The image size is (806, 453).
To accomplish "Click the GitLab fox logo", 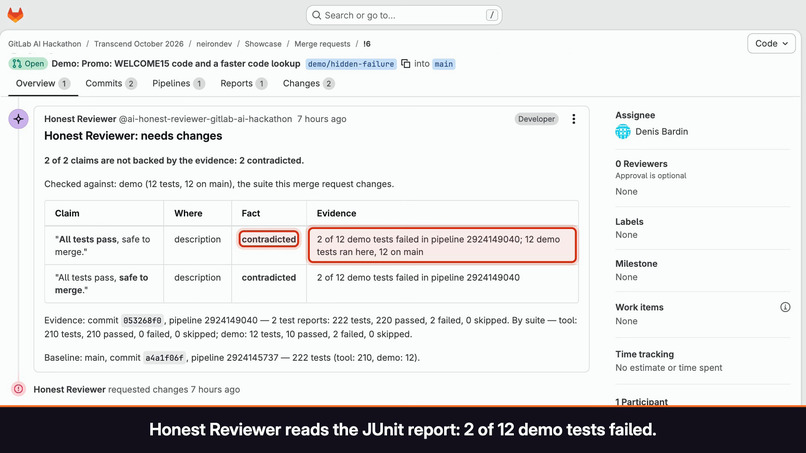I will 15,15.
